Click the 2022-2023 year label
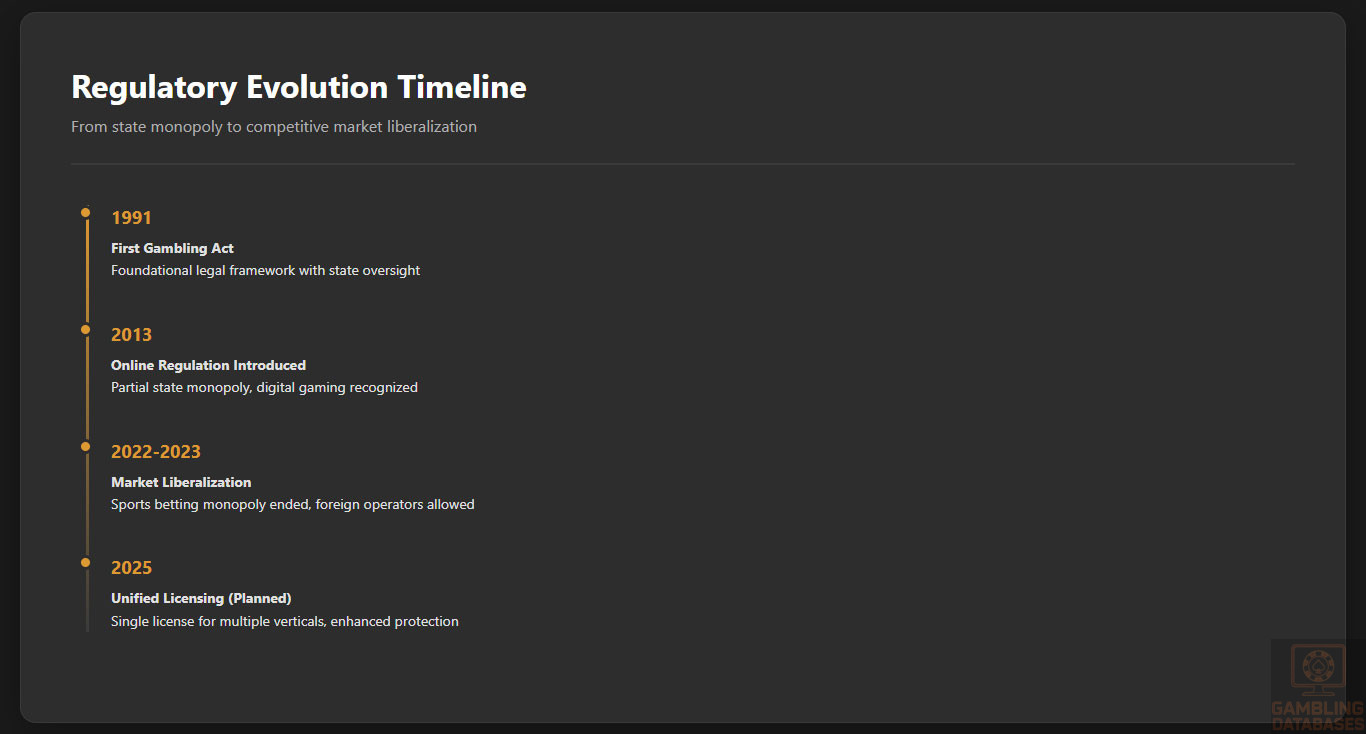Image resolution: width=1366 pixels, height=734 pixels. (156, 452)
